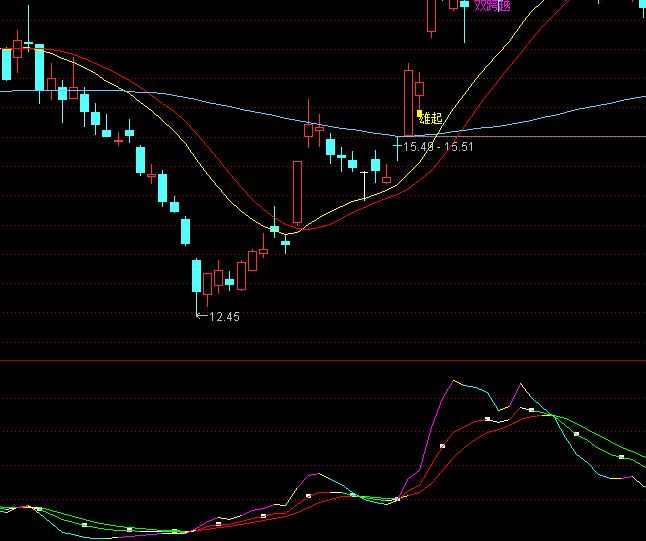Click the magenta 双跨越 signal label
646x541 pixels.
pyautogui.click(x=492, y=6)
